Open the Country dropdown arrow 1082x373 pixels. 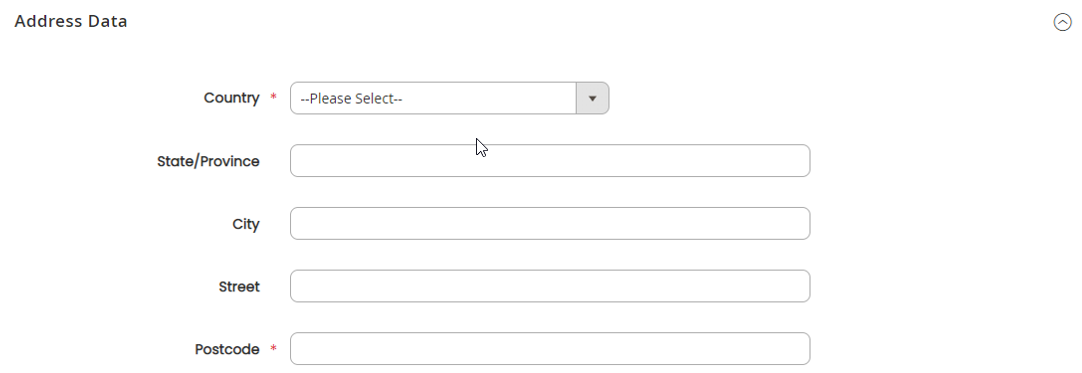pyautogui.click(x=592, y=99)
